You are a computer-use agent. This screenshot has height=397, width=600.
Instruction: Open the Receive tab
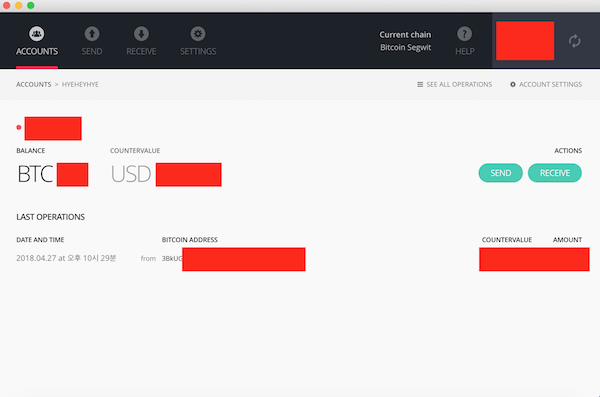pyautogui.click(x=141, y=41)
